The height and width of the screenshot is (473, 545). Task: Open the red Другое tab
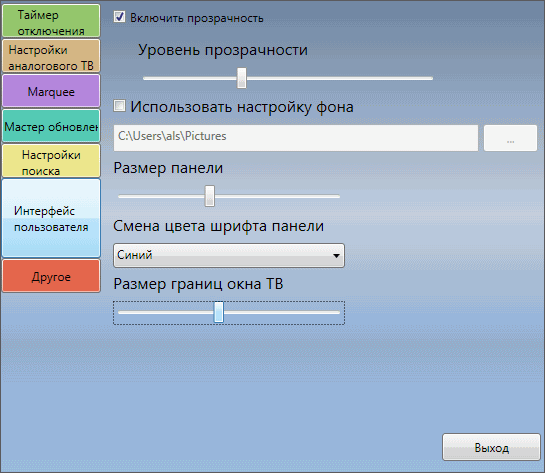pos(51,276)
